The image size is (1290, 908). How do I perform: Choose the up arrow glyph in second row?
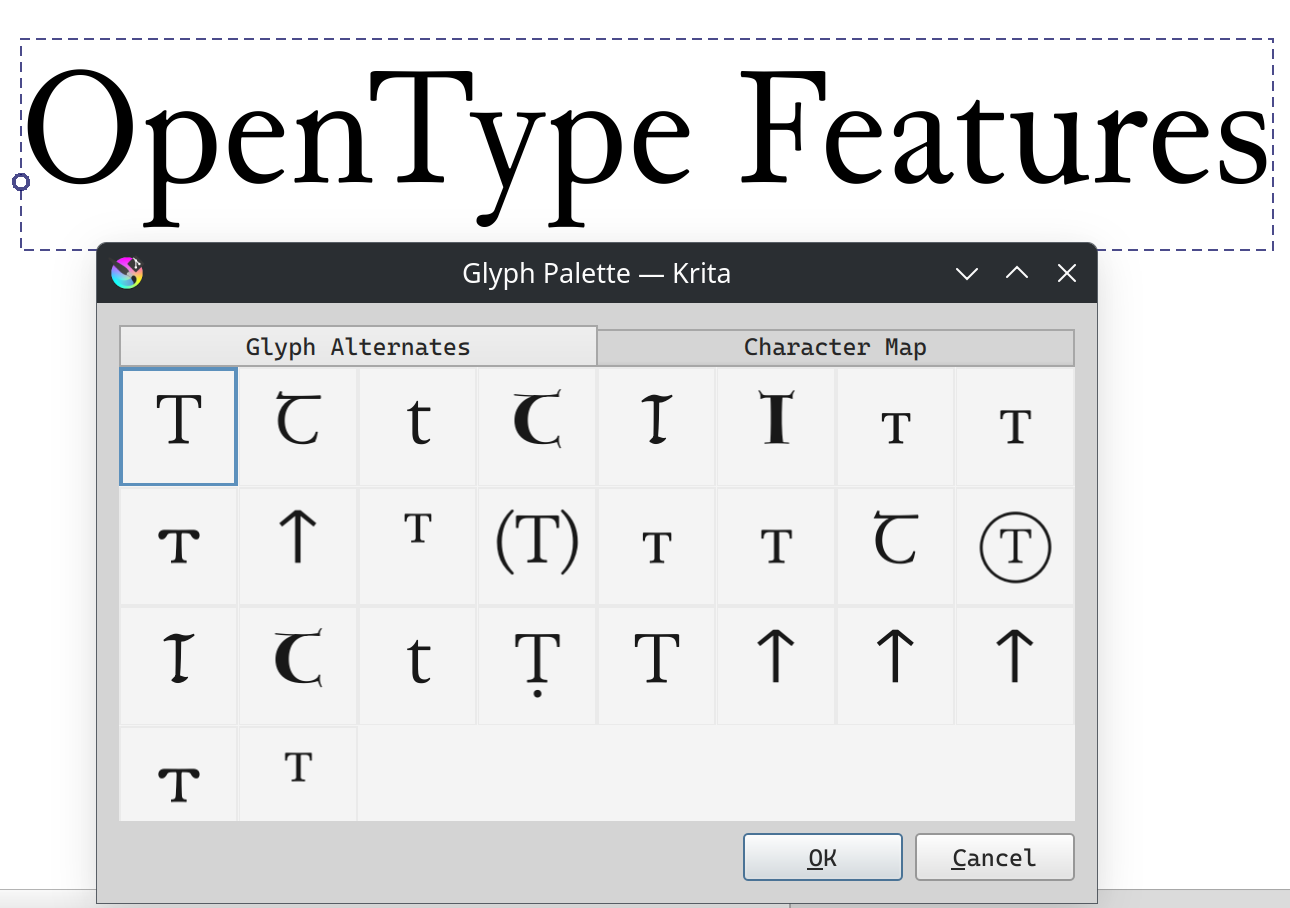pyautogui.click(x=298, y=546)
